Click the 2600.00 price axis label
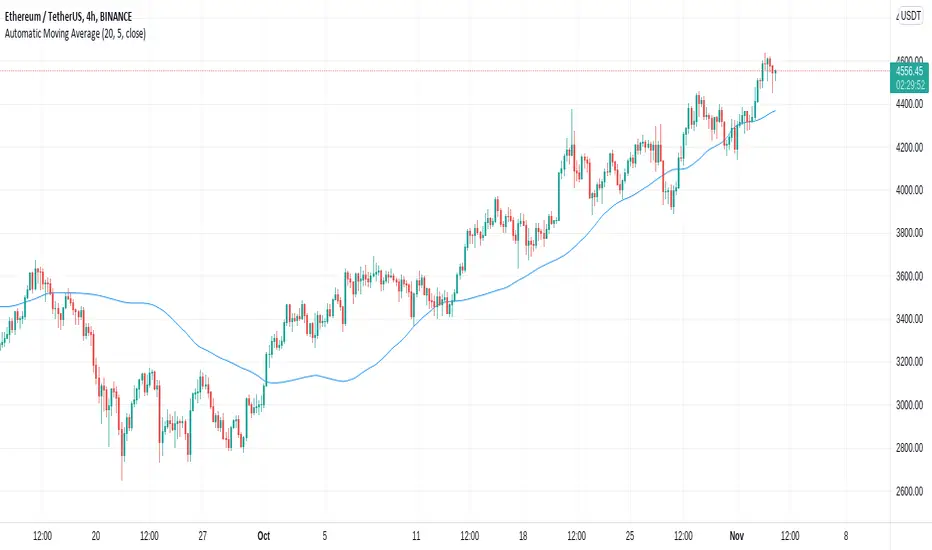The height and width of the screenshot is (550, 932). (908, 491)
